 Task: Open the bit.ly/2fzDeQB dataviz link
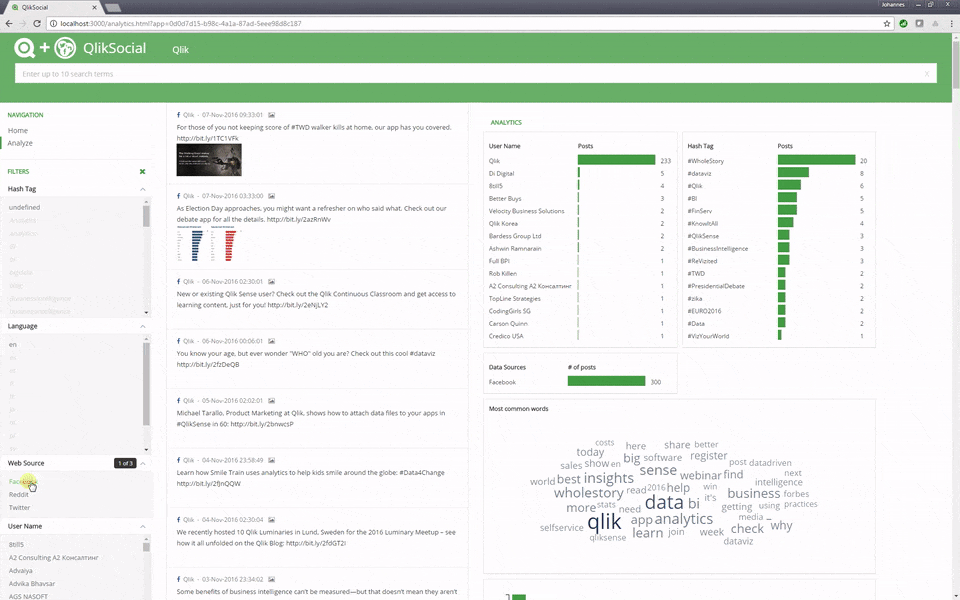pos(208,364)
